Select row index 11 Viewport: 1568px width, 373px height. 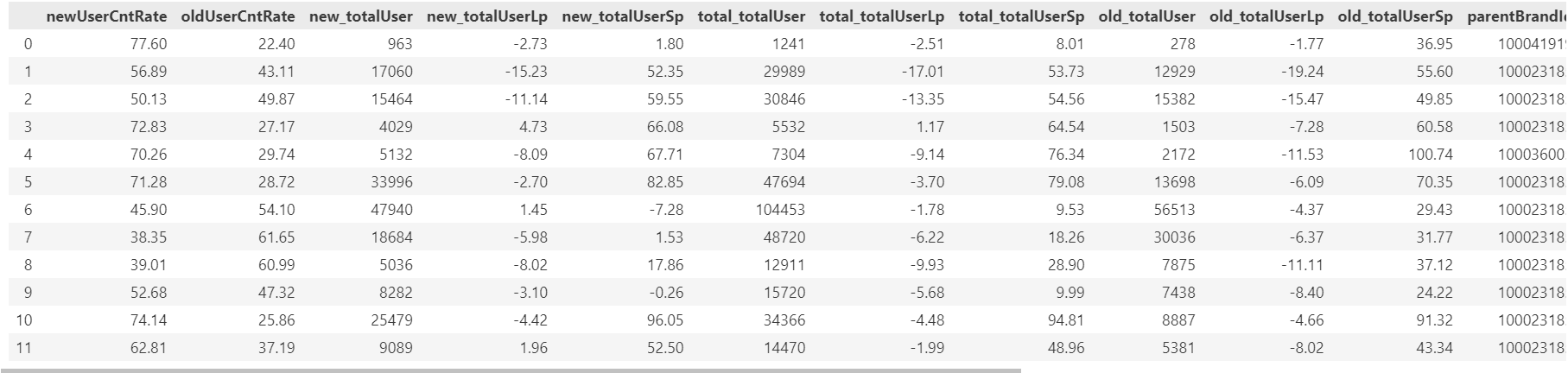click(24, 348)
